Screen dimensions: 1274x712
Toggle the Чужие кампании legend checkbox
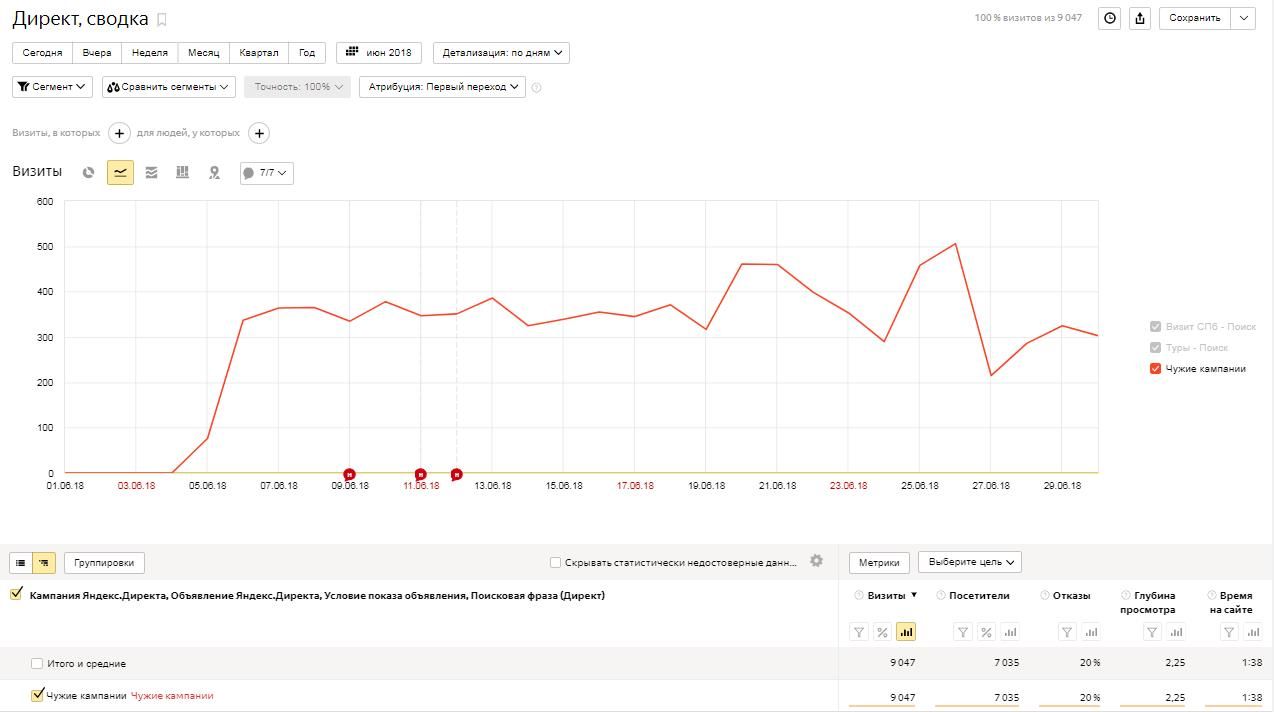coord(1155,369)
